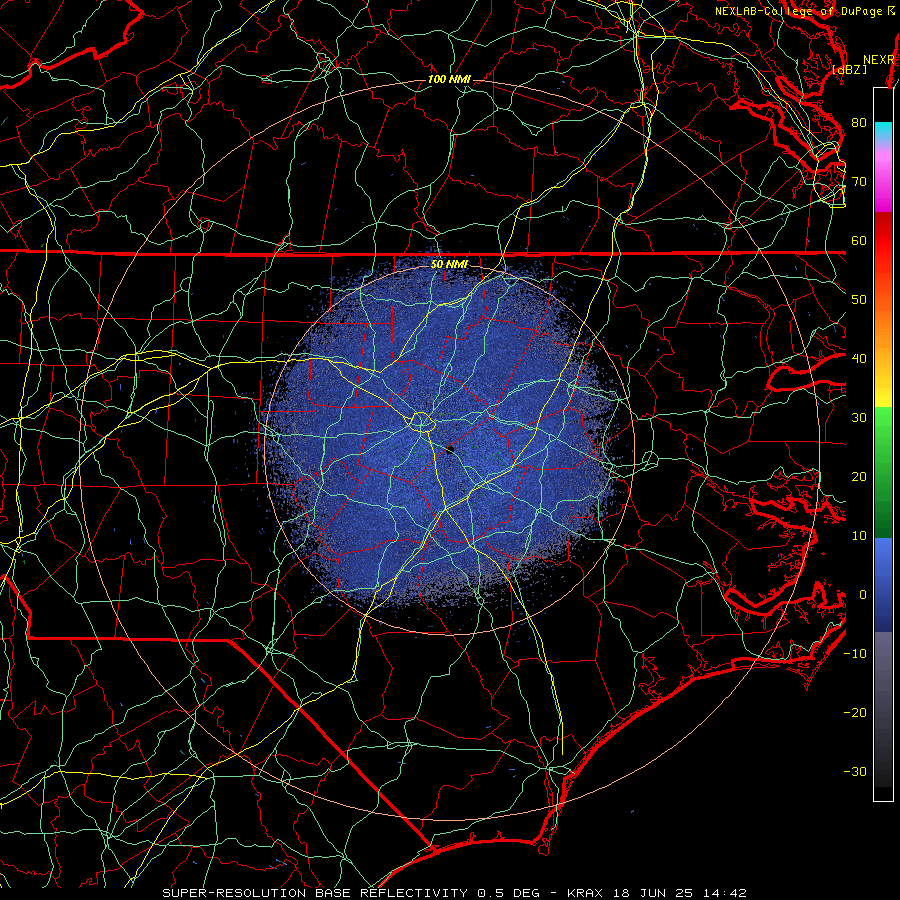This screenshot has height=900, width=900.
Task: Click the 80 value on the dBZ scale
Action: point(859,122)
